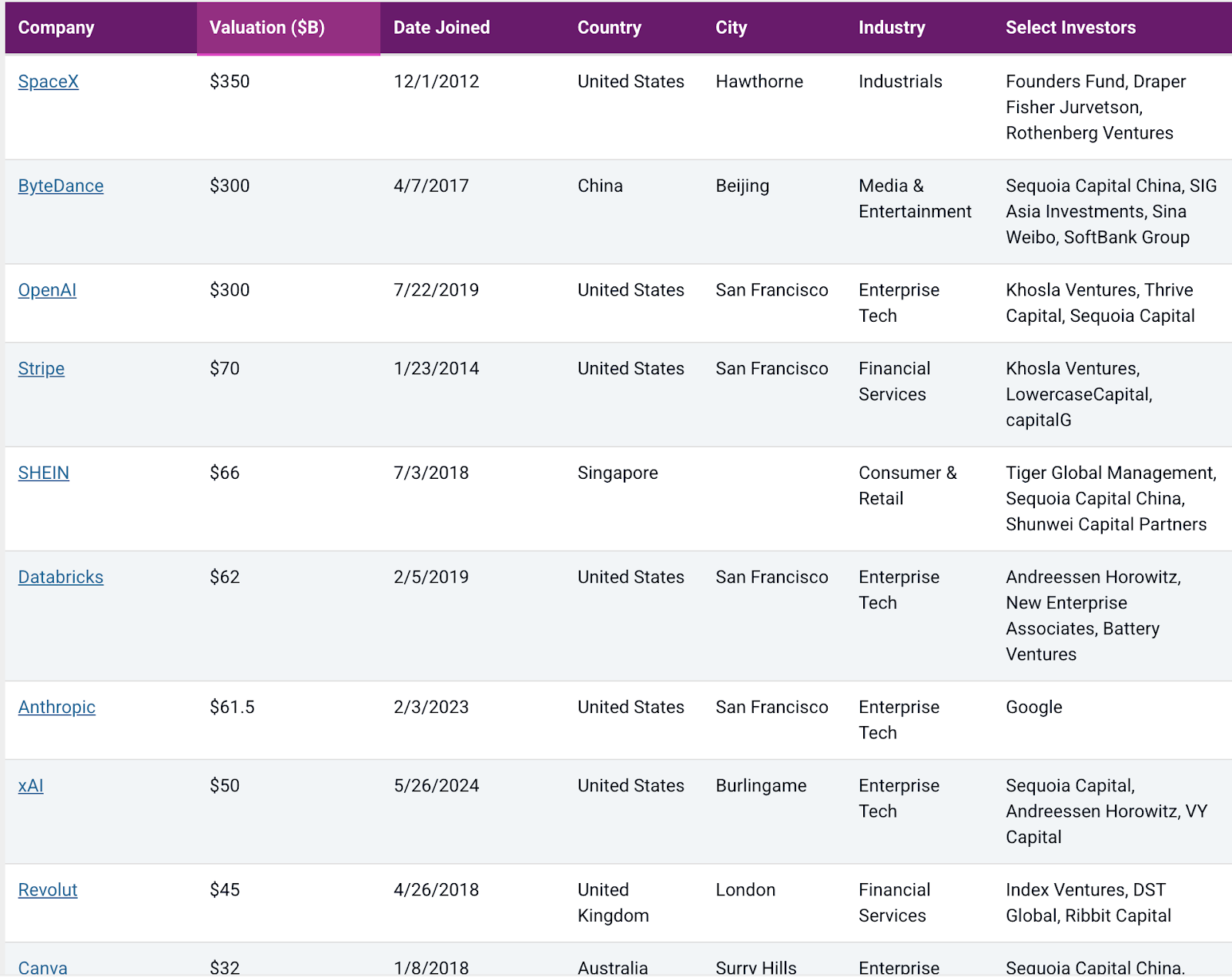The image size is (1232, 977).
Task: Open the xAI company link
Action: tap(31, 786)
